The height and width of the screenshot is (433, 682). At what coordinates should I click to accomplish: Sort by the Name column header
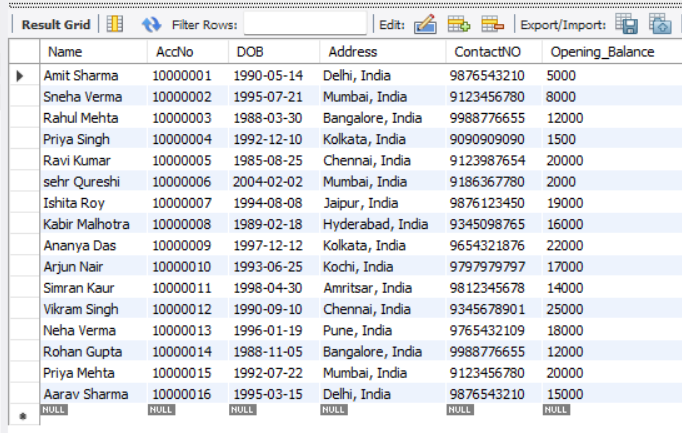(x=94, y=52)
